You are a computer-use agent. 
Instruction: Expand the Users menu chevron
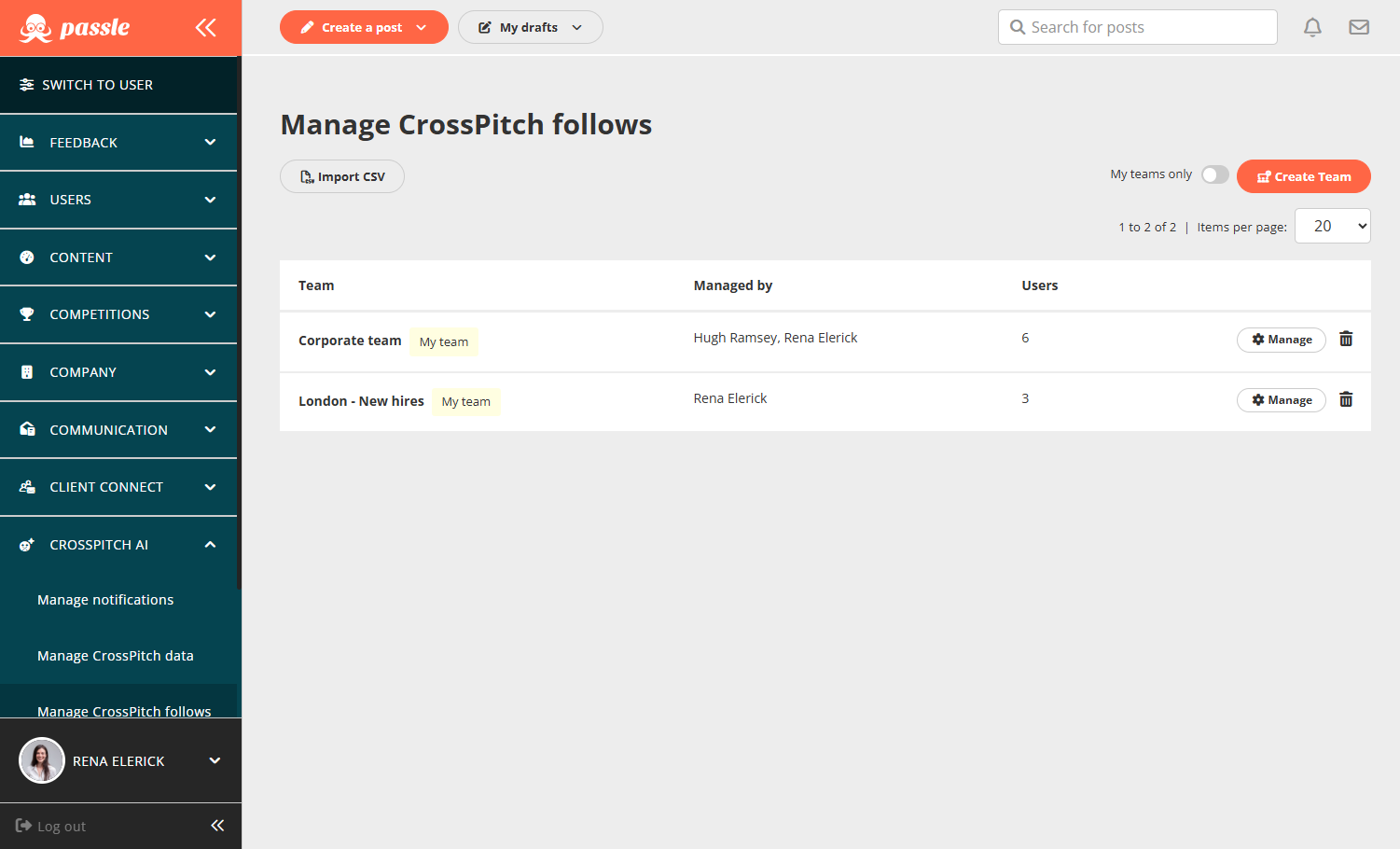[210, 200]
